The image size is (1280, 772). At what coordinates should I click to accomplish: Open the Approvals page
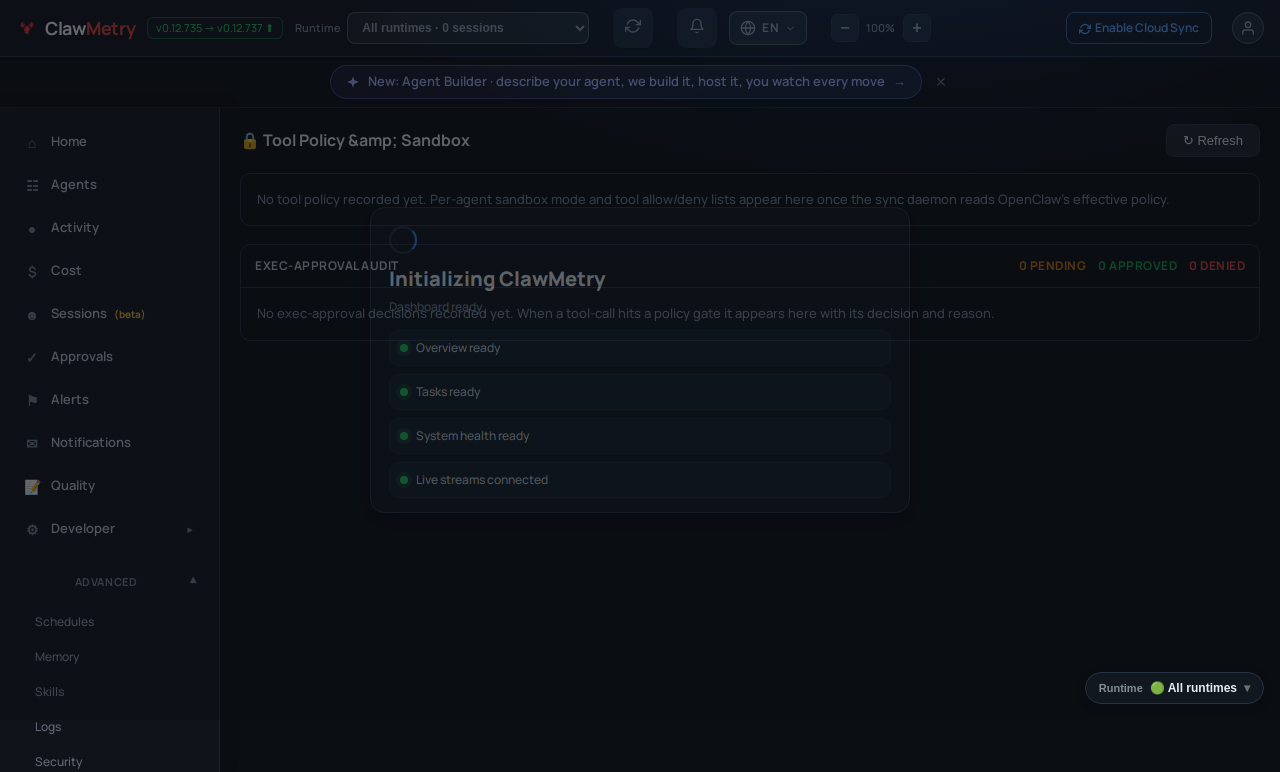(110, 357)
